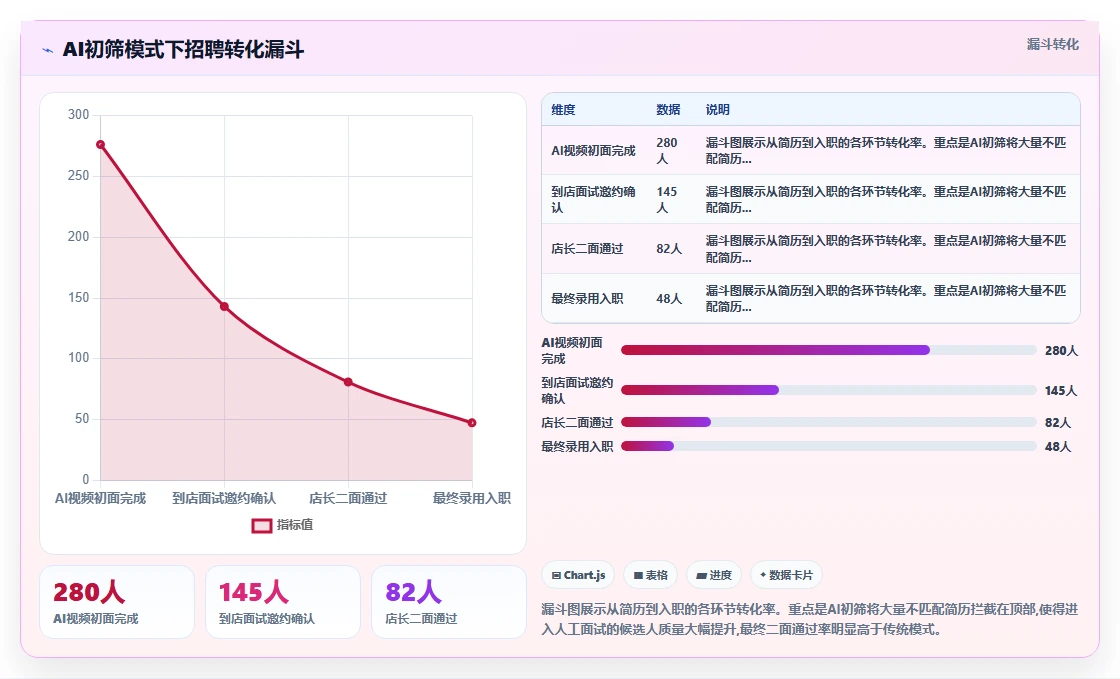The height and width of the screenshot is (679, 1120).
Task: Select the 最终录用入职 data point on chart
Action: point(472,423)
